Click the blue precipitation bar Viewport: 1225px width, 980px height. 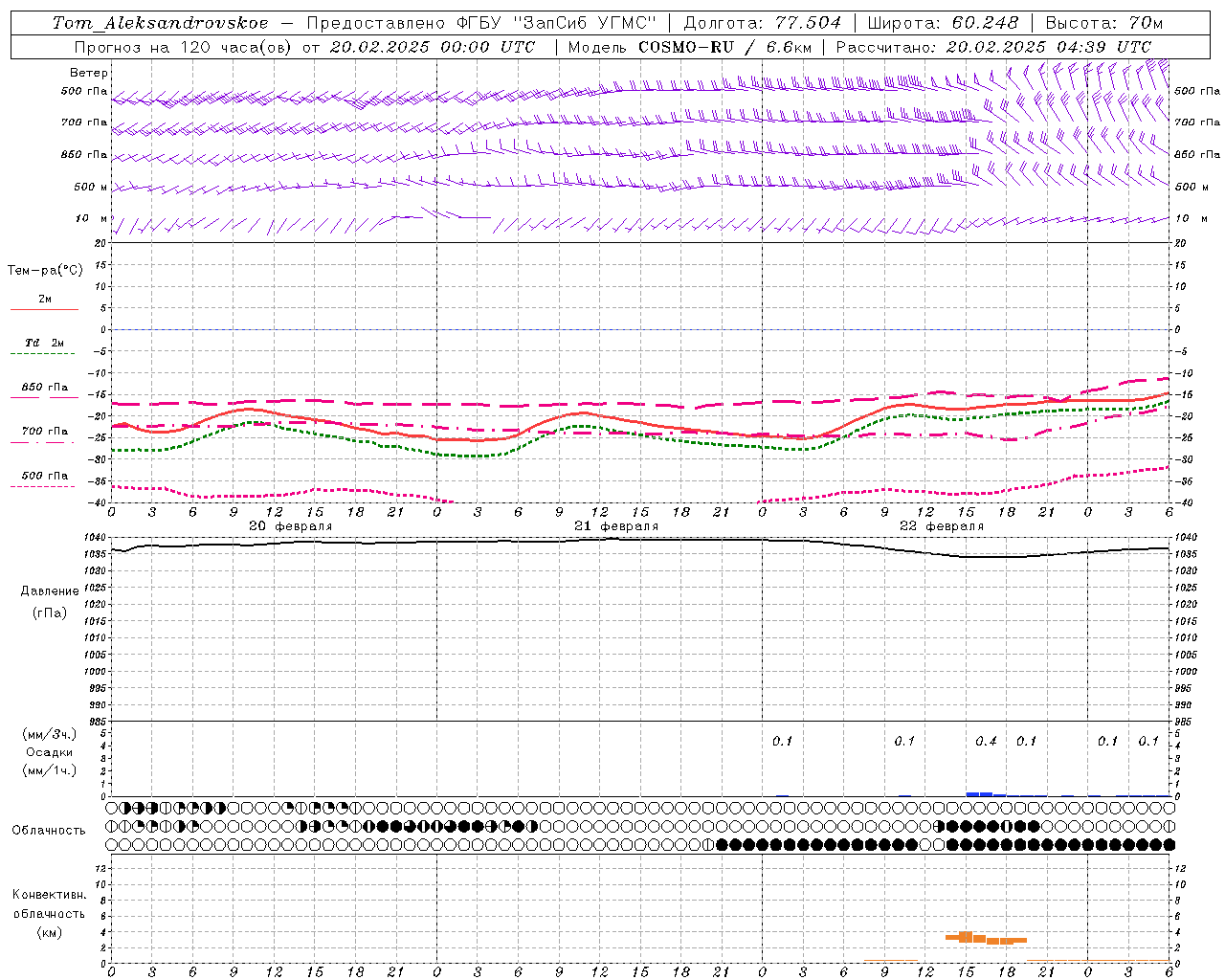[986, 794]
